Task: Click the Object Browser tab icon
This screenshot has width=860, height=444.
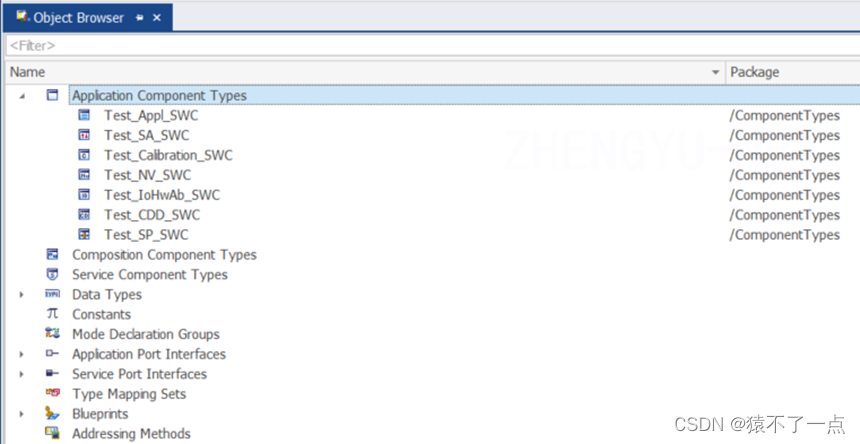Action: click(22, 17)
